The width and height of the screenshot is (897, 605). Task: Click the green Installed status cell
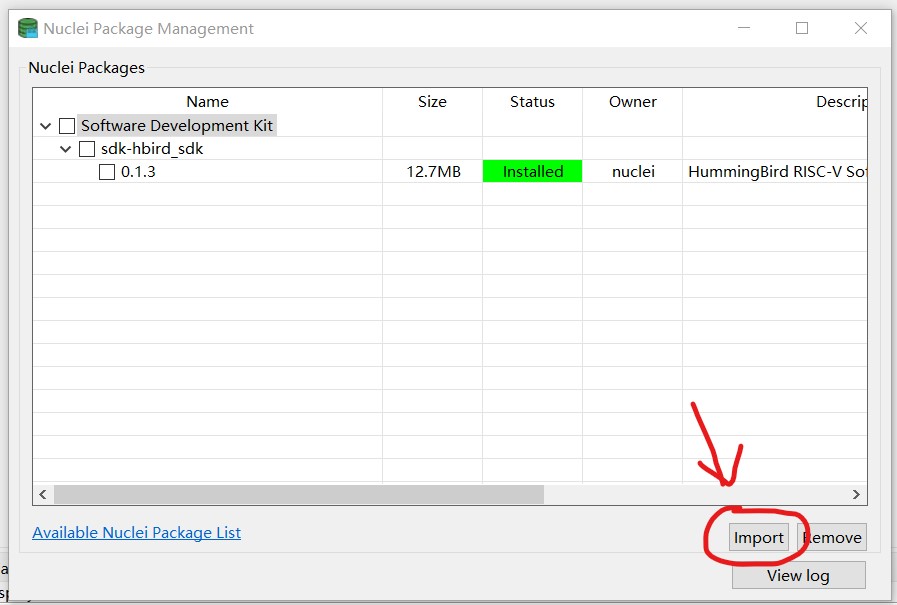pos(532,172)
